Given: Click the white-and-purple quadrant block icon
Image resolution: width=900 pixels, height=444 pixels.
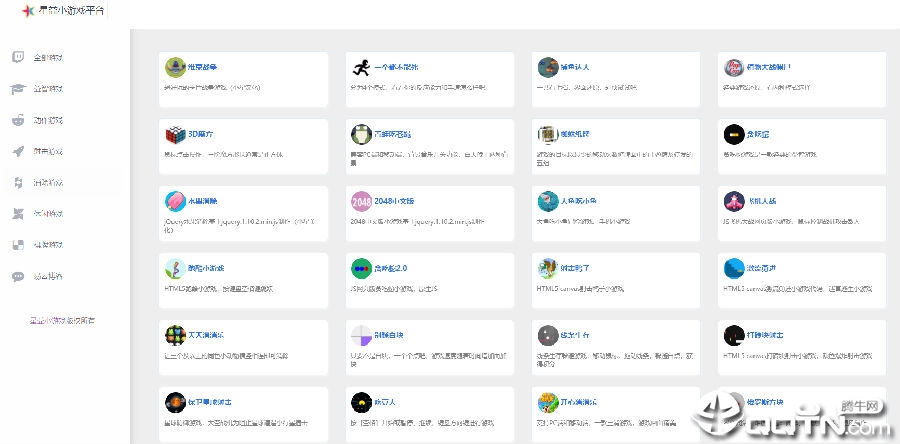Looking at the screenshot, I should pyautogui.click(x=362, y=336).
